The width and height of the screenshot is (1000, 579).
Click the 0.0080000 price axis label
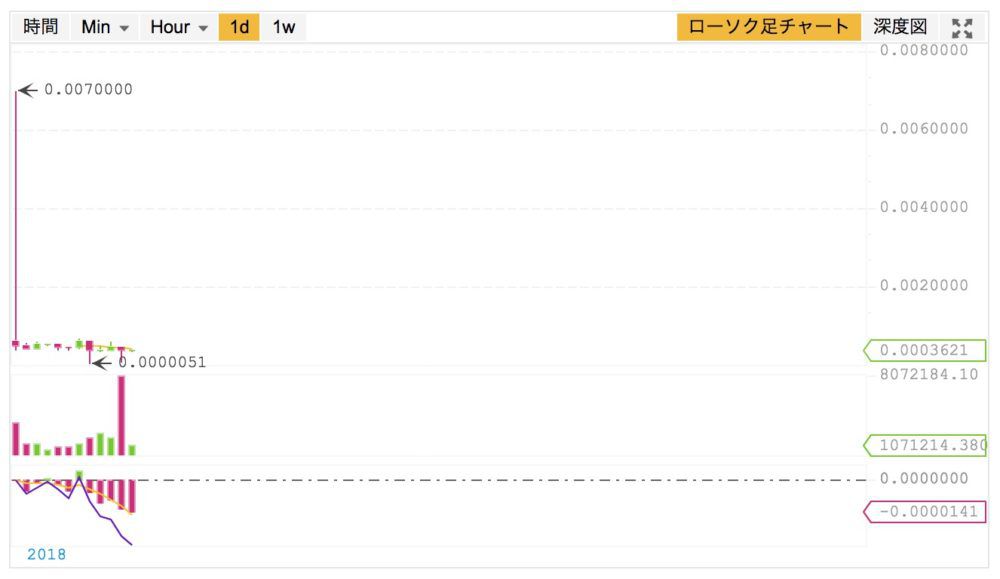pos(923,50)
